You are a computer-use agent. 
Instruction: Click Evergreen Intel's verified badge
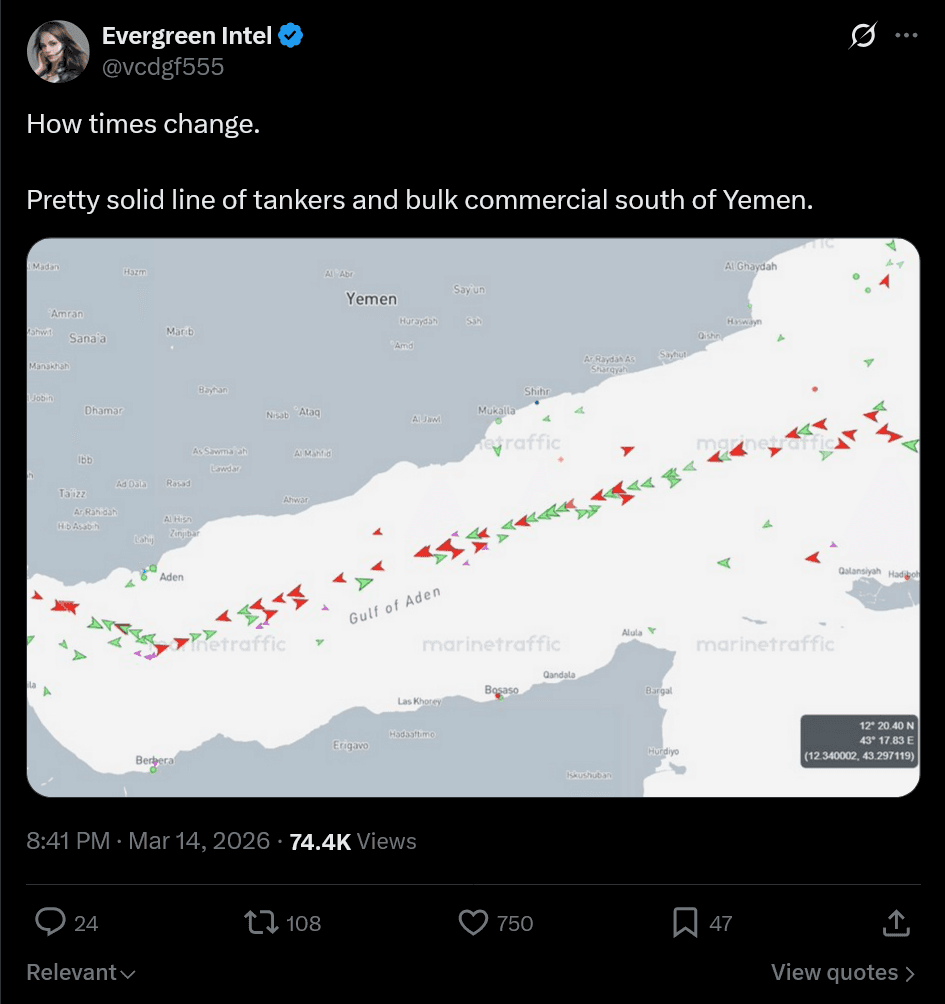click(290, 35)
